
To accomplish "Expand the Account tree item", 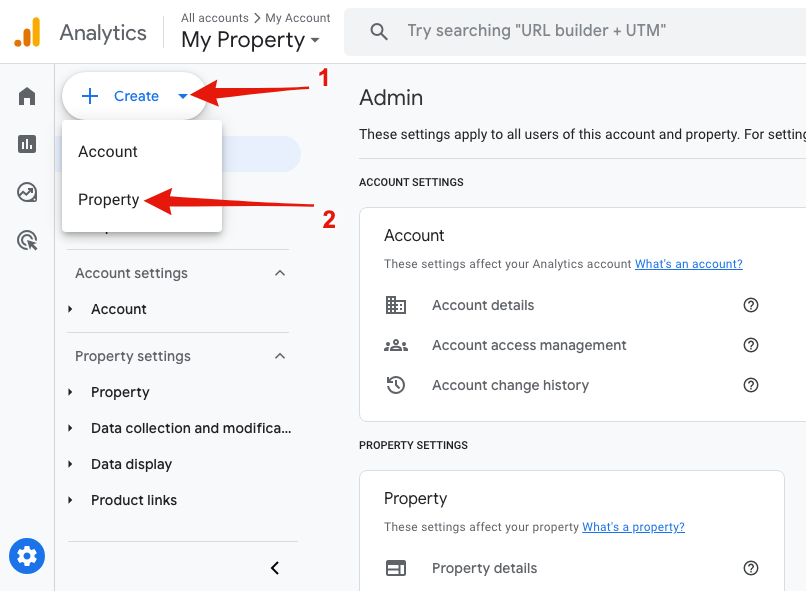I will tap(70, 309).
